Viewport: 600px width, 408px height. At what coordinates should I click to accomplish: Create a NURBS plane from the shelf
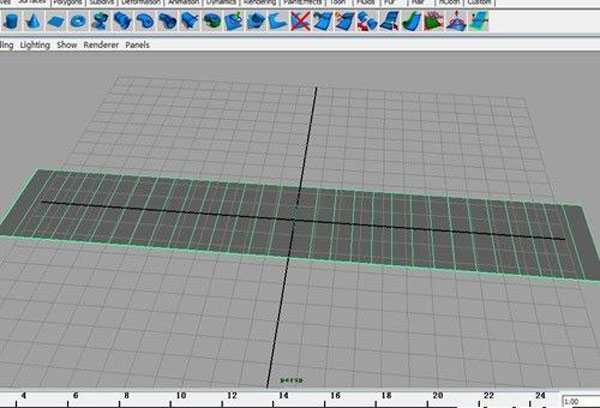(x=55, y=21)
